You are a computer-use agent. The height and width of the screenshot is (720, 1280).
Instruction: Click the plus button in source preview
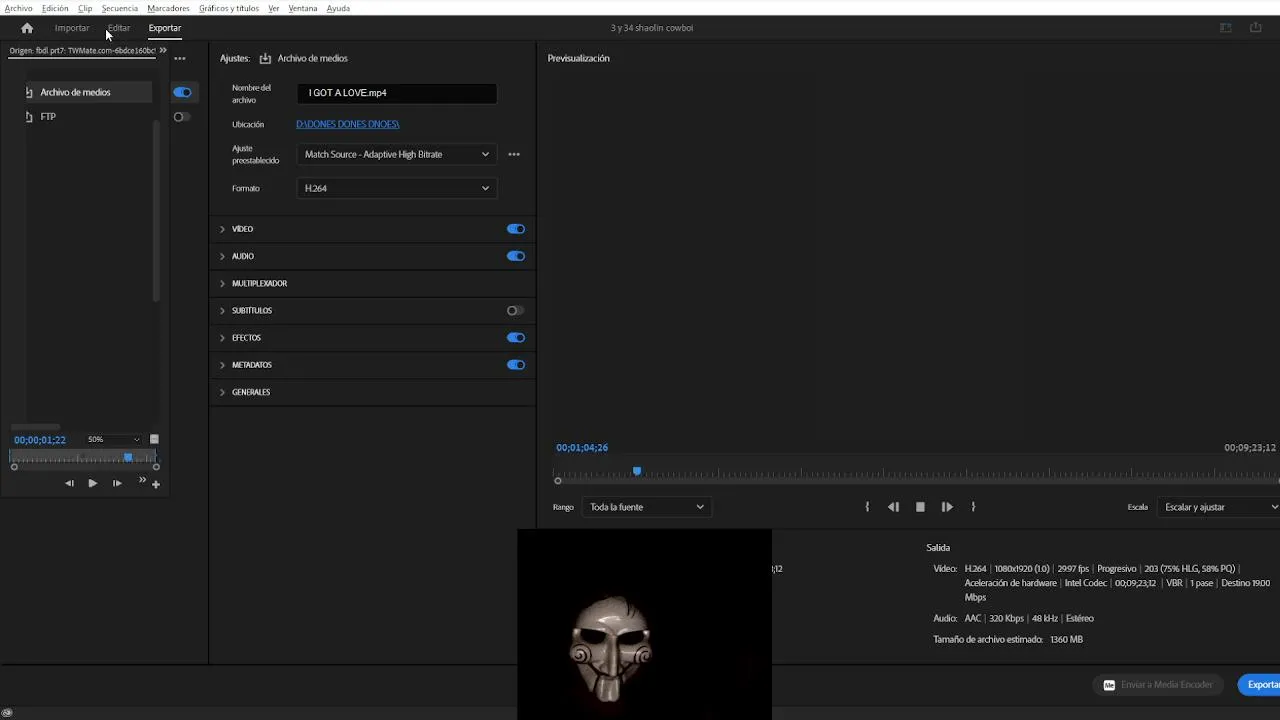(x=155, y=484)
